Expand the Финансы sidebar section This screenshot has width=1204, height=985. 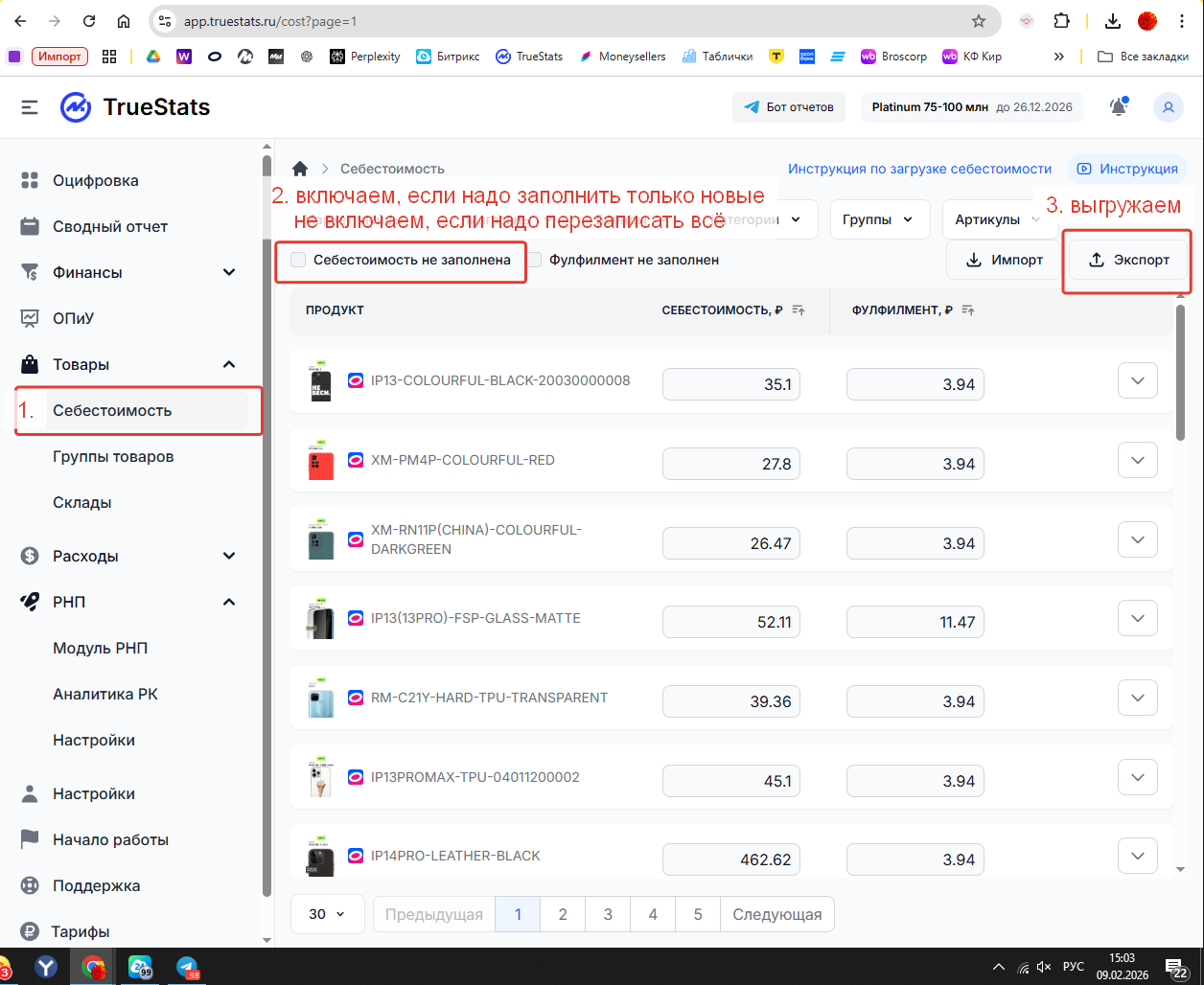(x=229, y=272)
